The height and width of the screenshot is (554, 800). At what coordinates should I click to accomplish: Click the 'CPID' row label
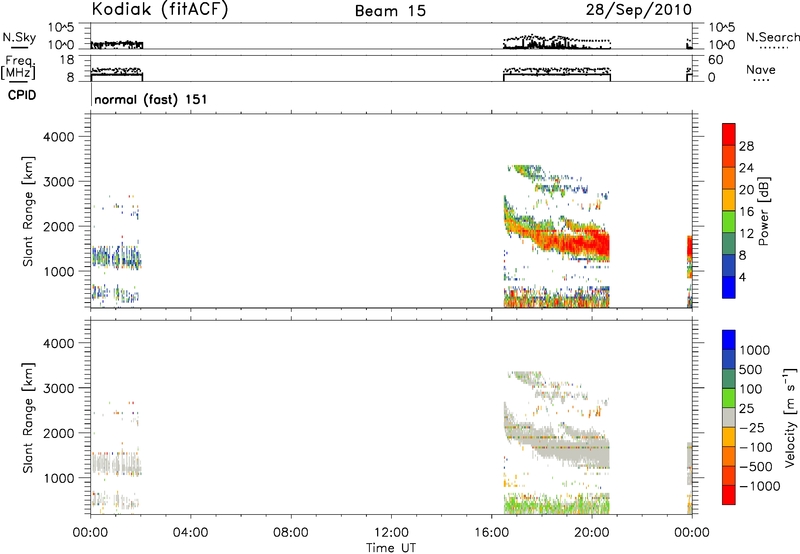tap(22, 95)
